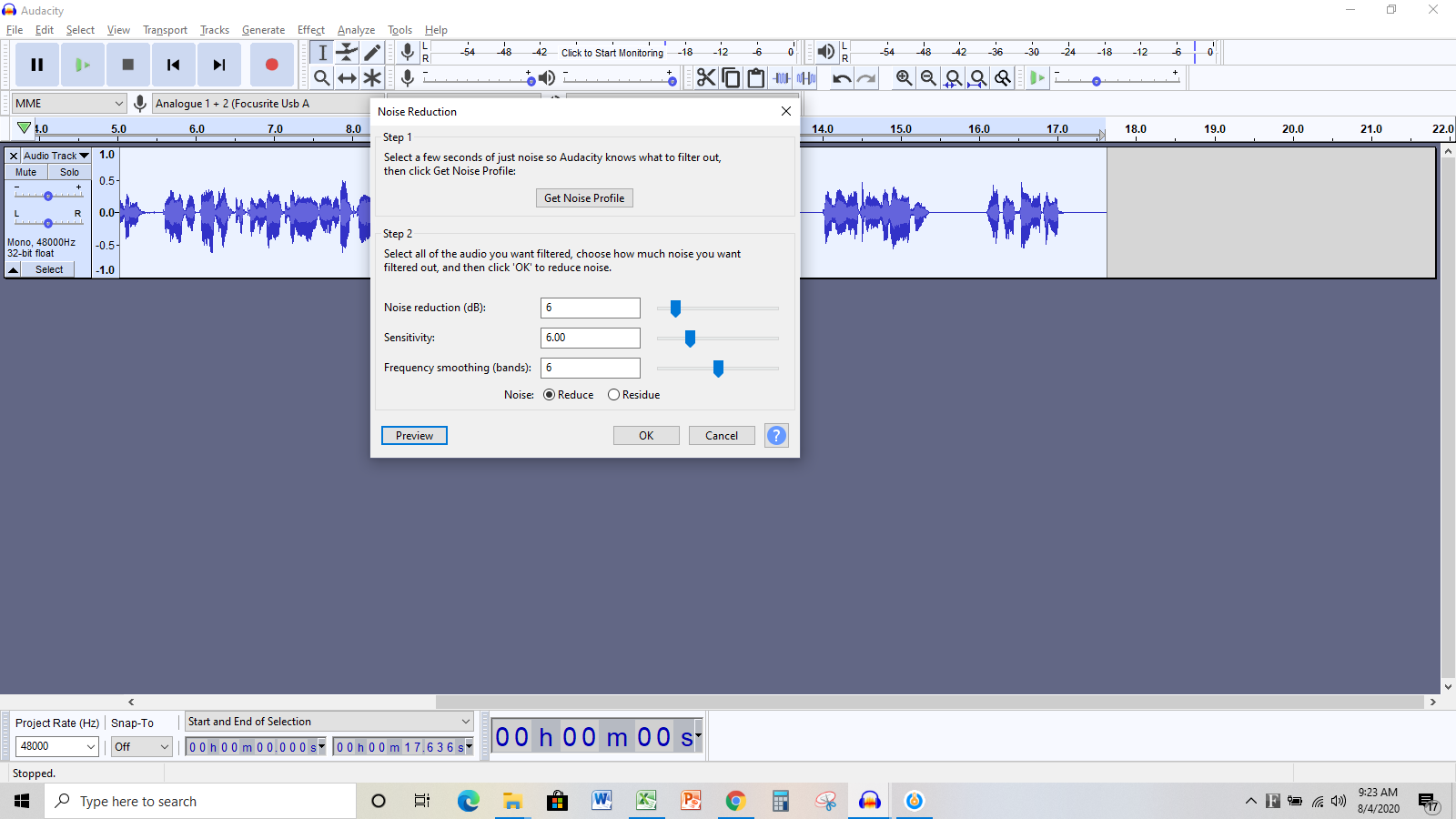
Task: Open Noise Reduction help button
Action: coord(776,436)
